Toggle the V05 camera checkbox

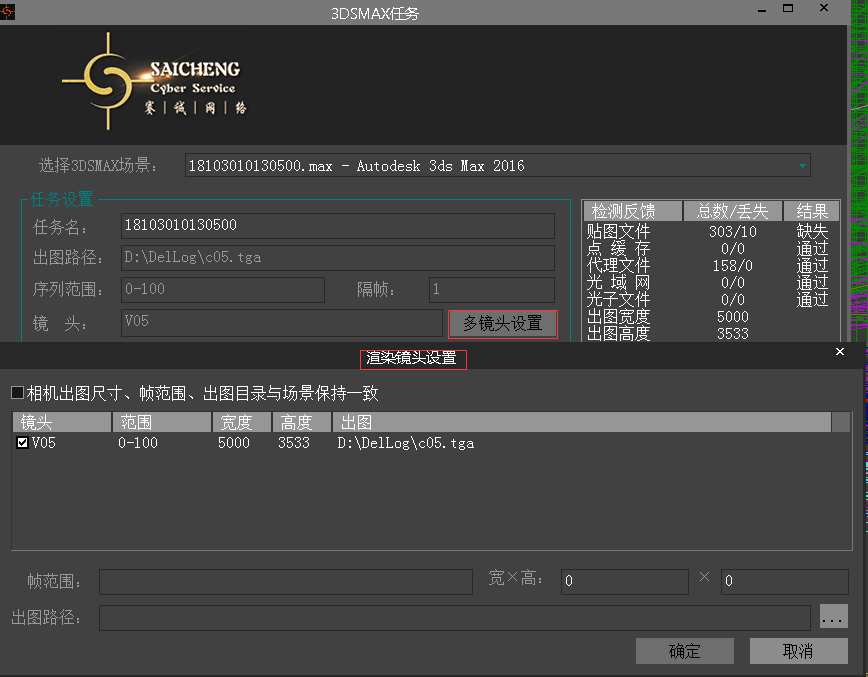click(22, 443)
